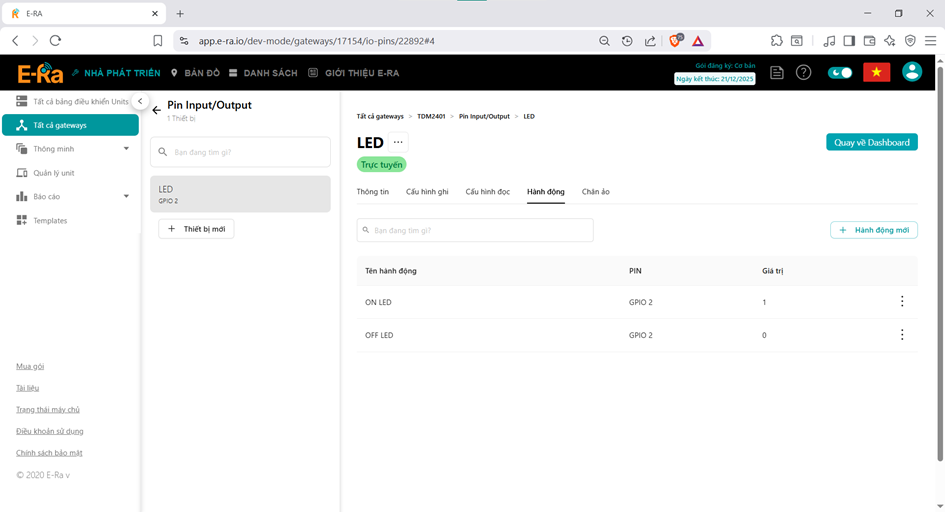Click the Vietnam flag language icon
The width and height of the screenshot is (945, 512).
pyautogui.click(x=876, y=73)
